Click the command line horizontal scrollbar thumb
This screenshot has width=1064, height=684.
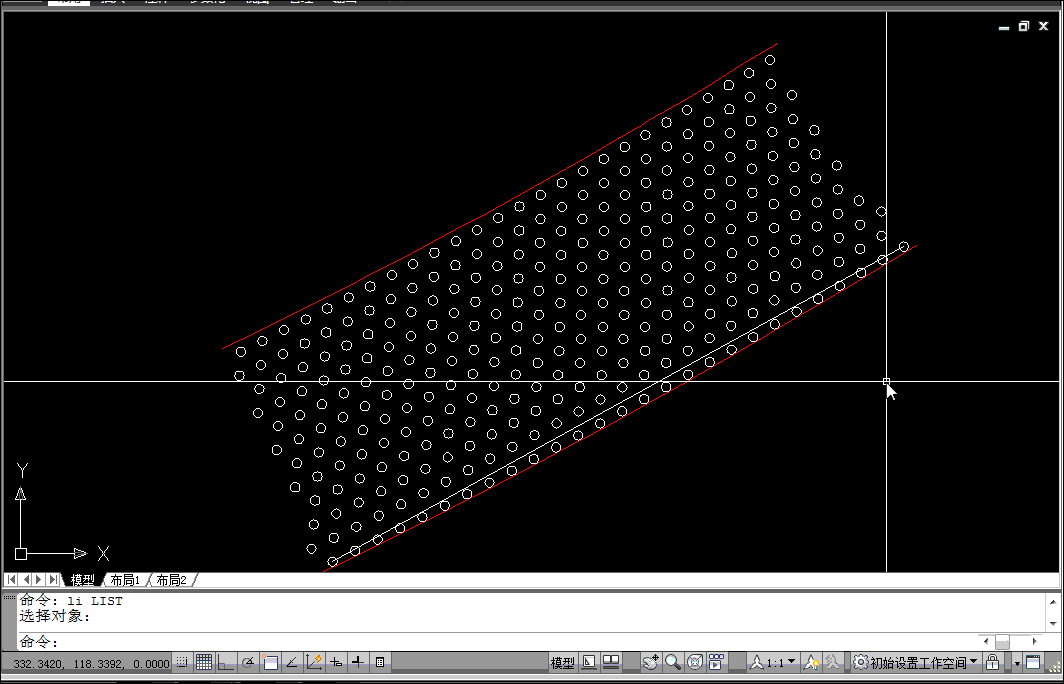point(1002,642)
